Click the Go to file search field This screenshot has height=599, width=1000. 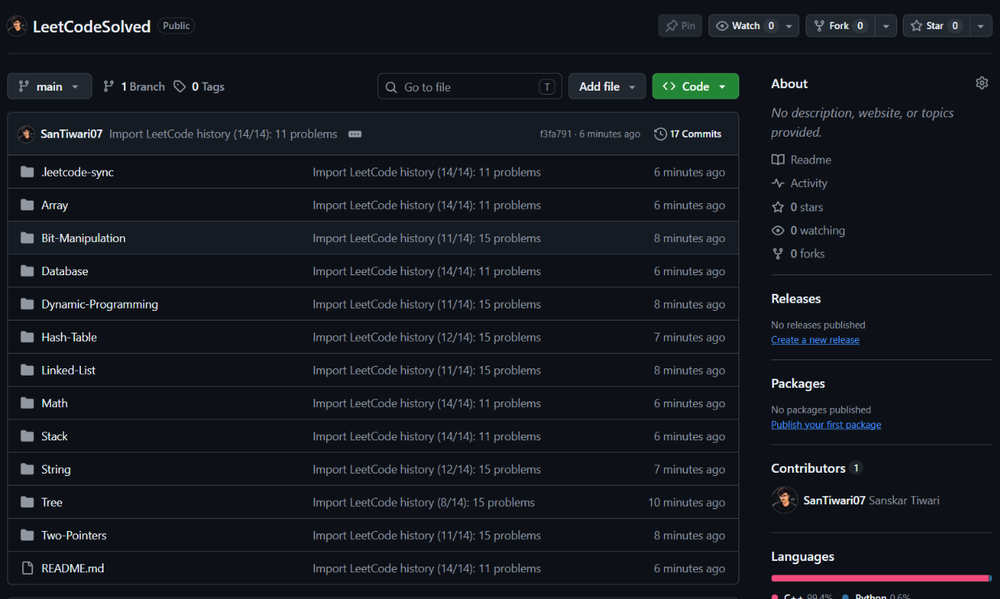click(x=469, y=86)
